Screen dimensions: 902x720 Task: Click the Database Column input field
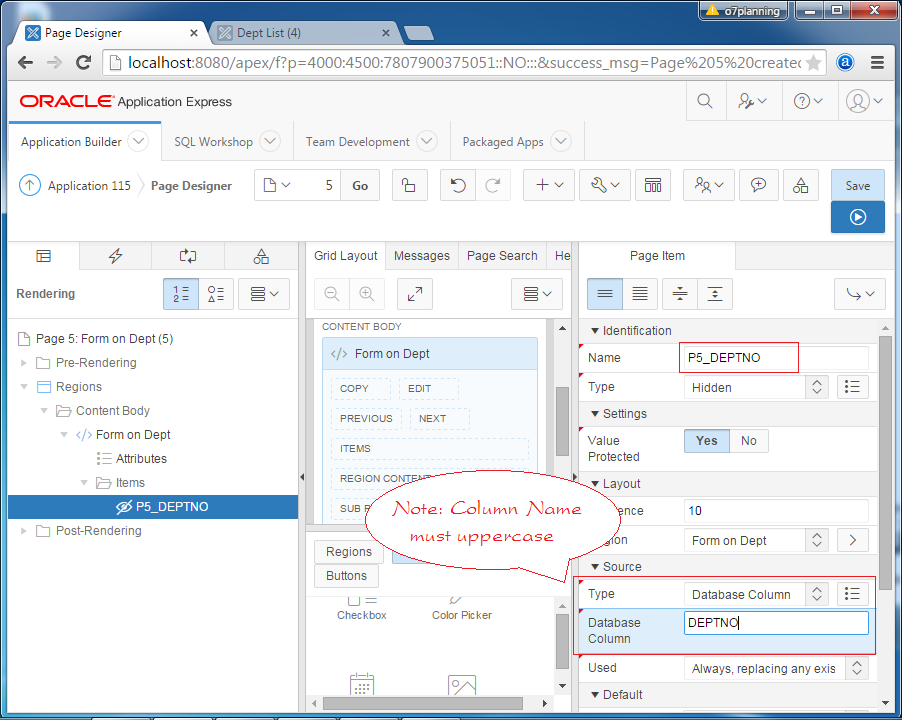tap(776, 623)
